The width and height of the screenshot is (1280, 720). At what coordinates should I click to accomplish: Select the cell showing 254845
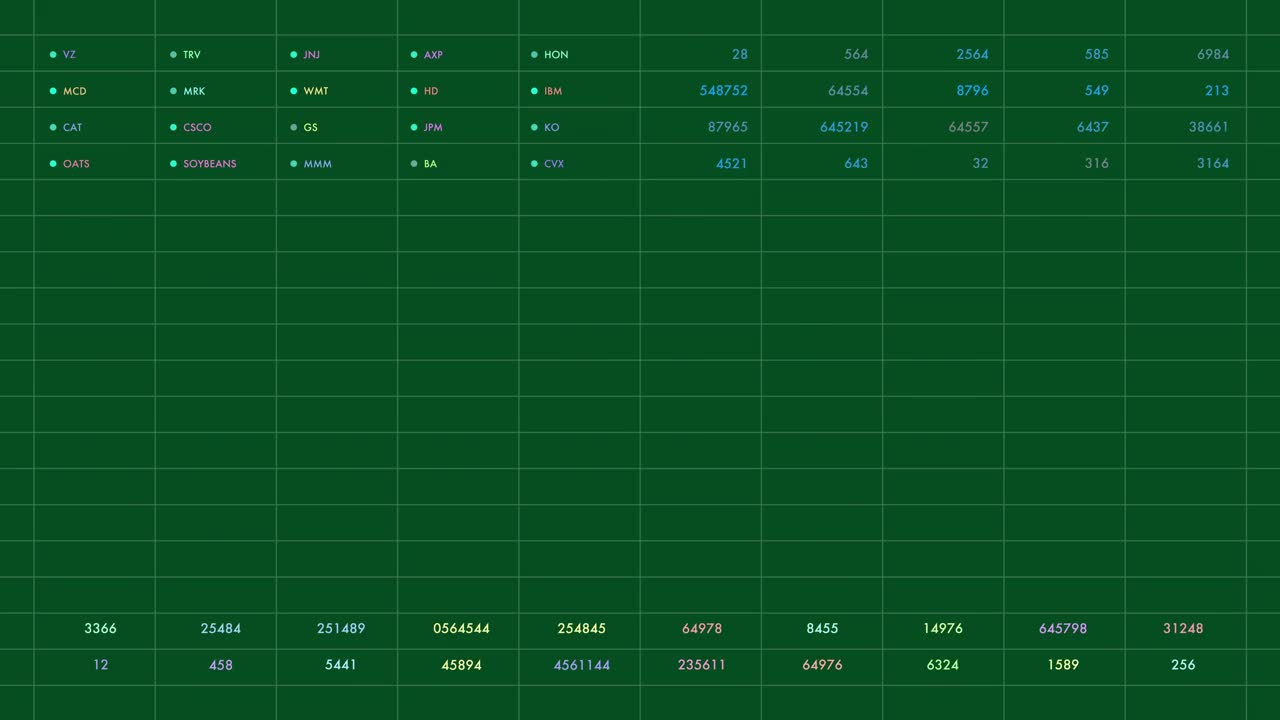(x=579, y=631)
